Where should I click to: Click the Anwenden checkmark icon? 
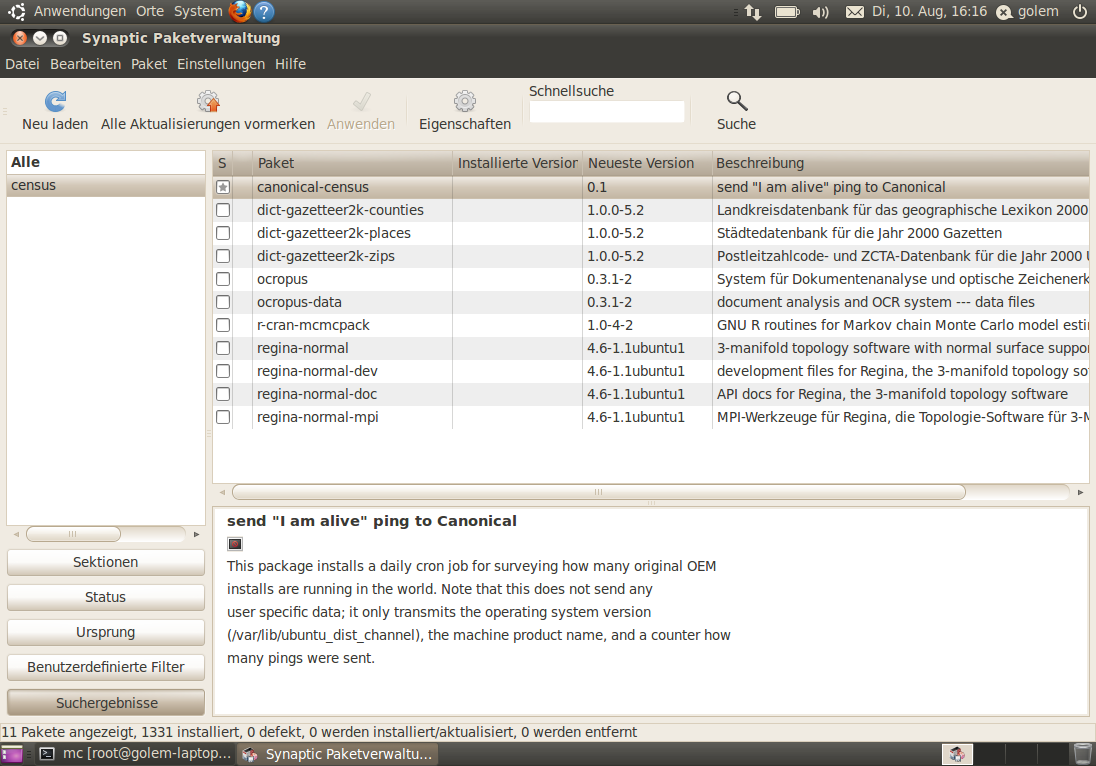point(361,101)
